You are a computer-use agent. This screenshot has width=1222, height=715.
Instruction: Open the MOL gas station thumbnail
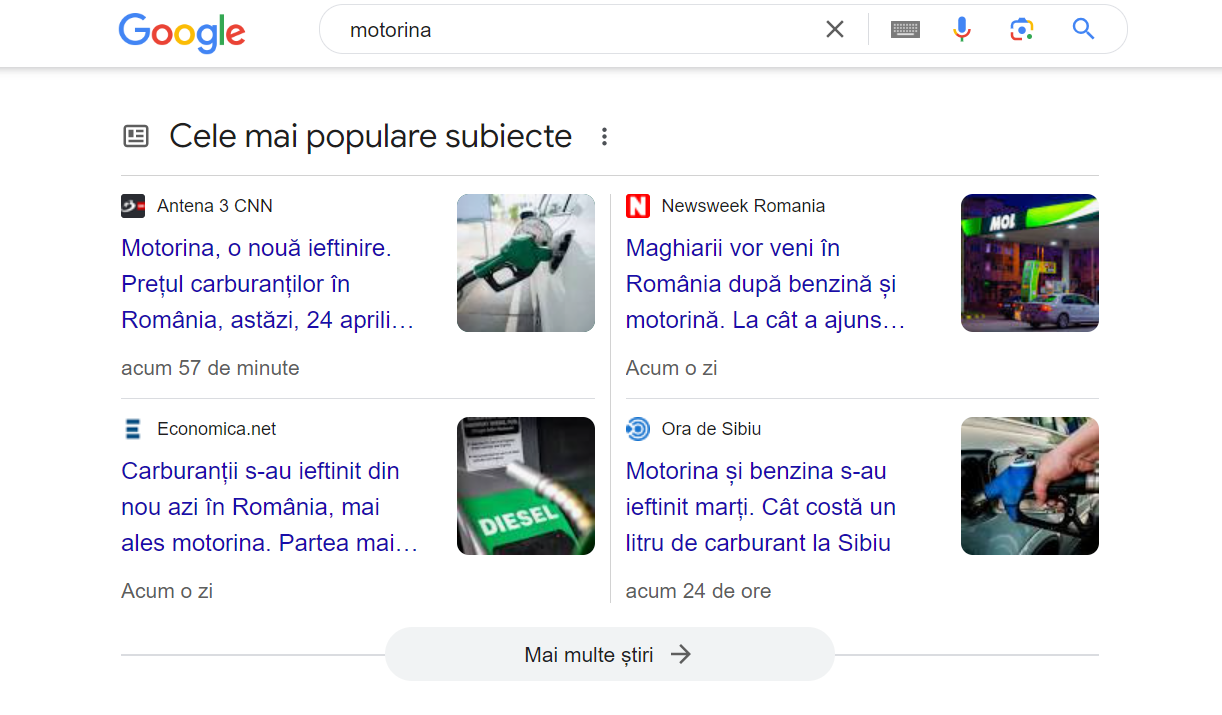1030,263
